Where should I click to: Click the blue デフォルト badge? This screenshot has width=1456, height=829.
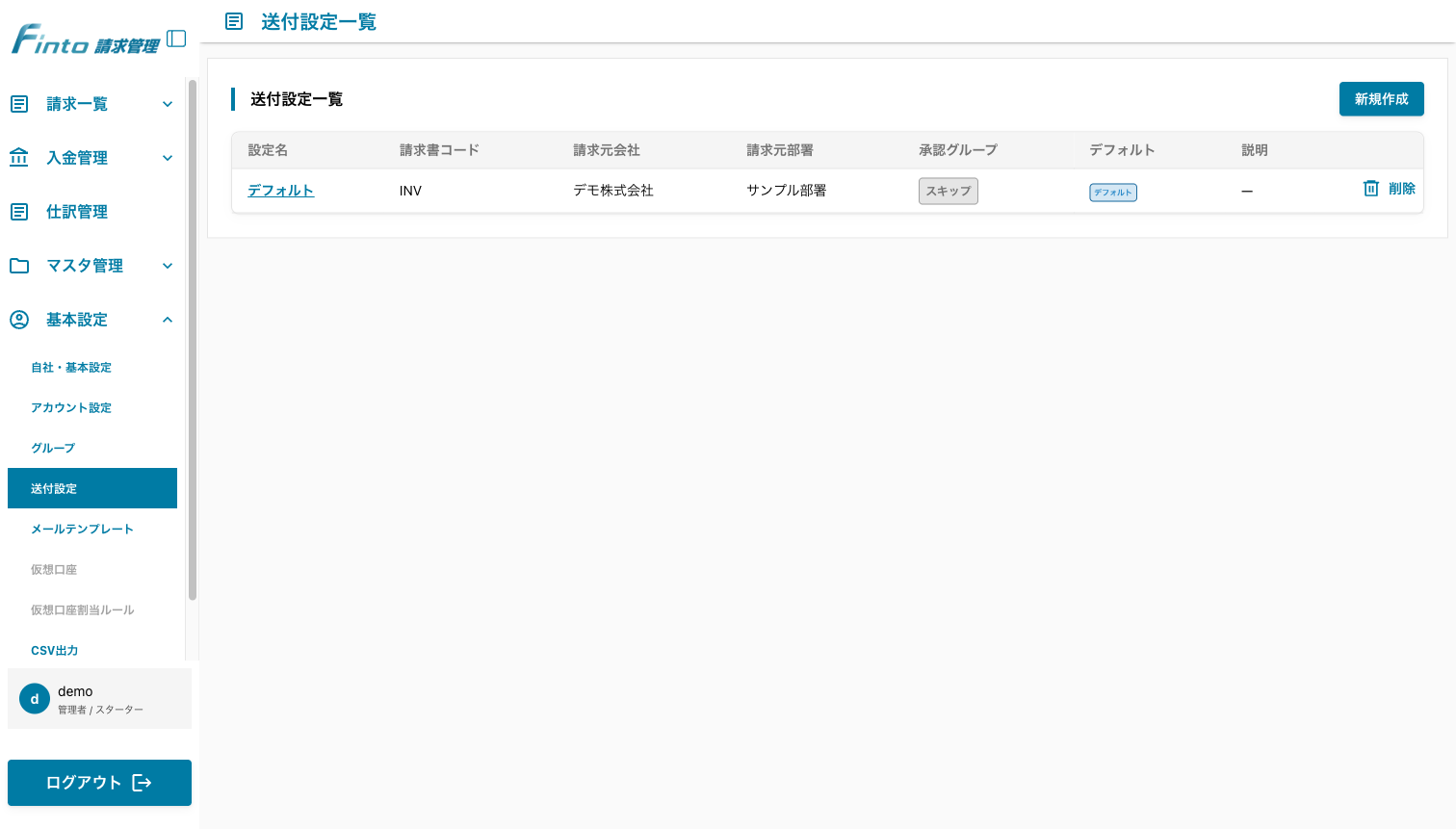[1113, 193]
